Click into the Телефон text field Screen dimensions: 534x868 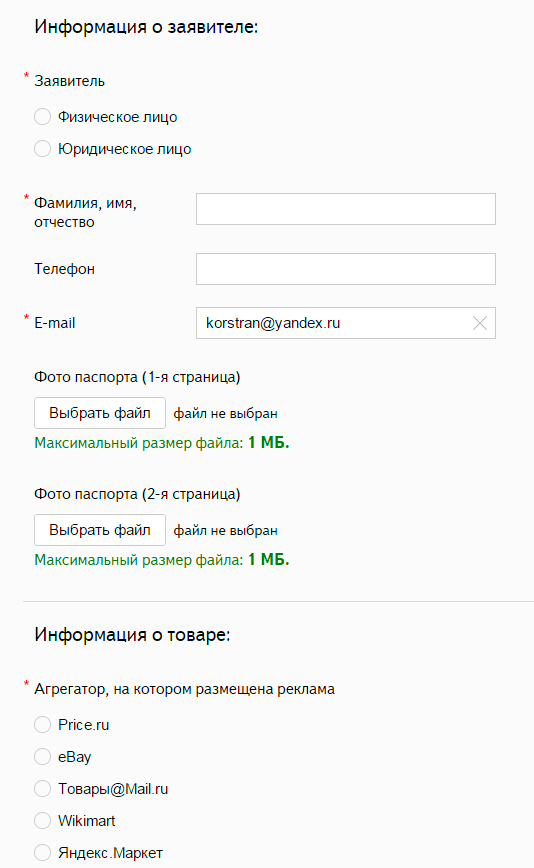point(346,269)
